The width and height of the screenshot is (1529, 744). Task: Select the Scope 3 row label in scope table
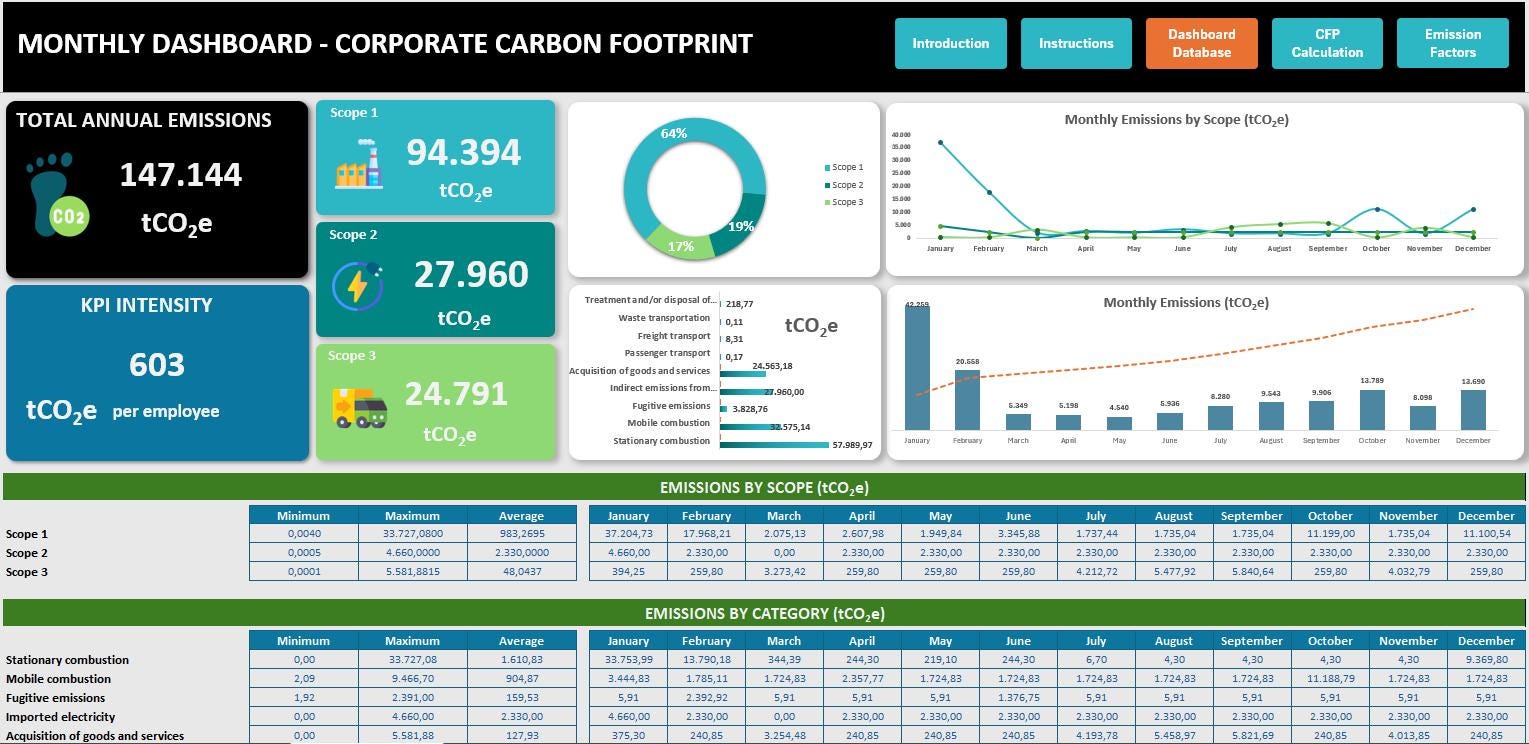27,572
